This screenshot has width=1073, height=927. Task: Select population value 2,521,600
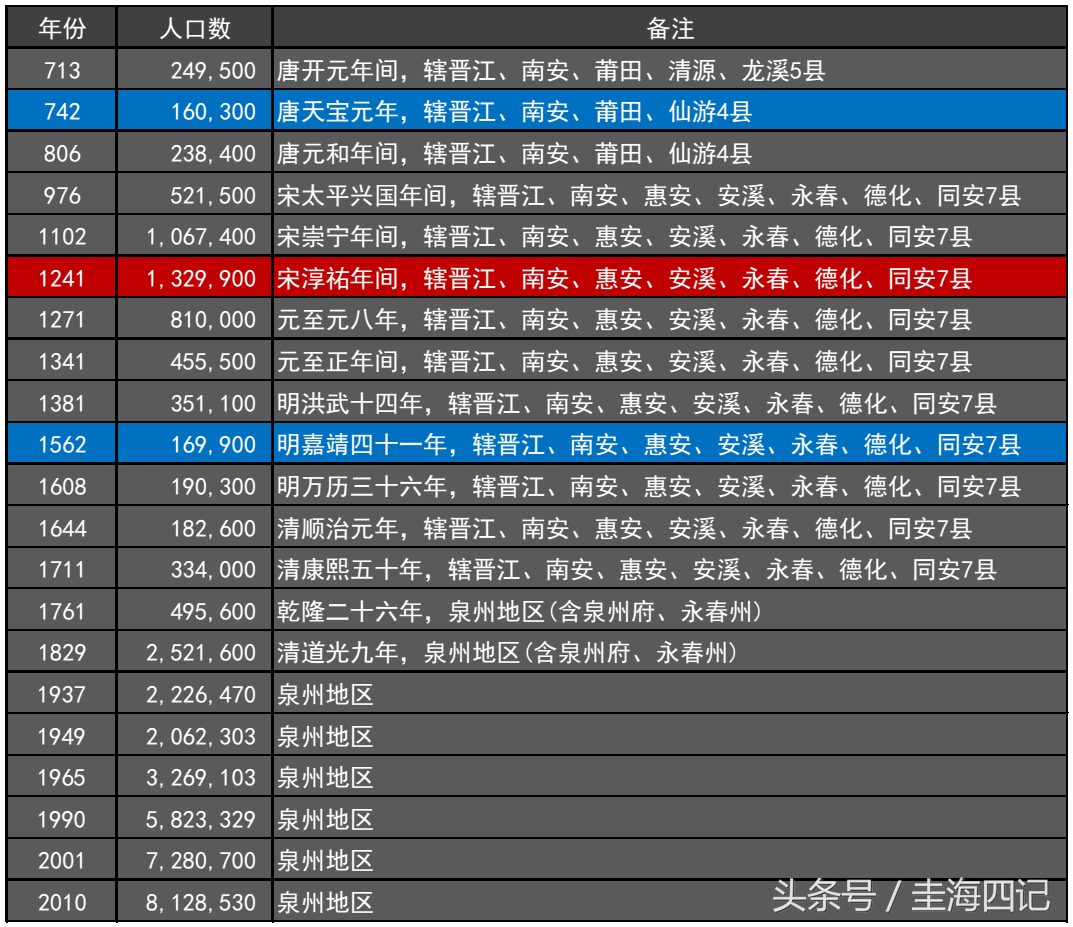coord(201,653)
